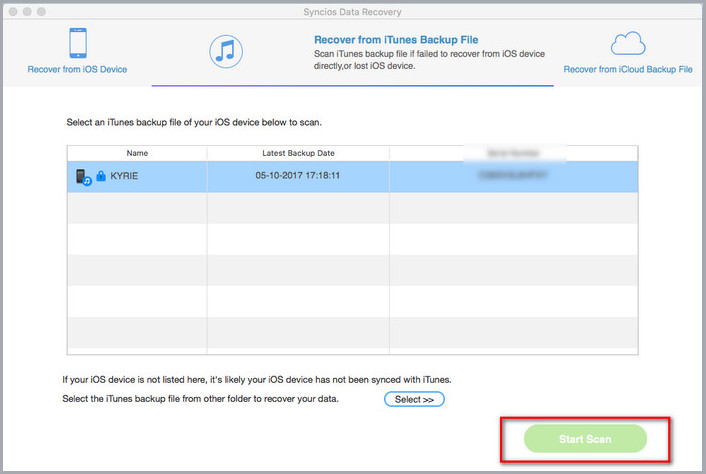Screen dimensions: 706x474
Task: Click the iCloud cloud icon
Action: [x=628, y=44]
